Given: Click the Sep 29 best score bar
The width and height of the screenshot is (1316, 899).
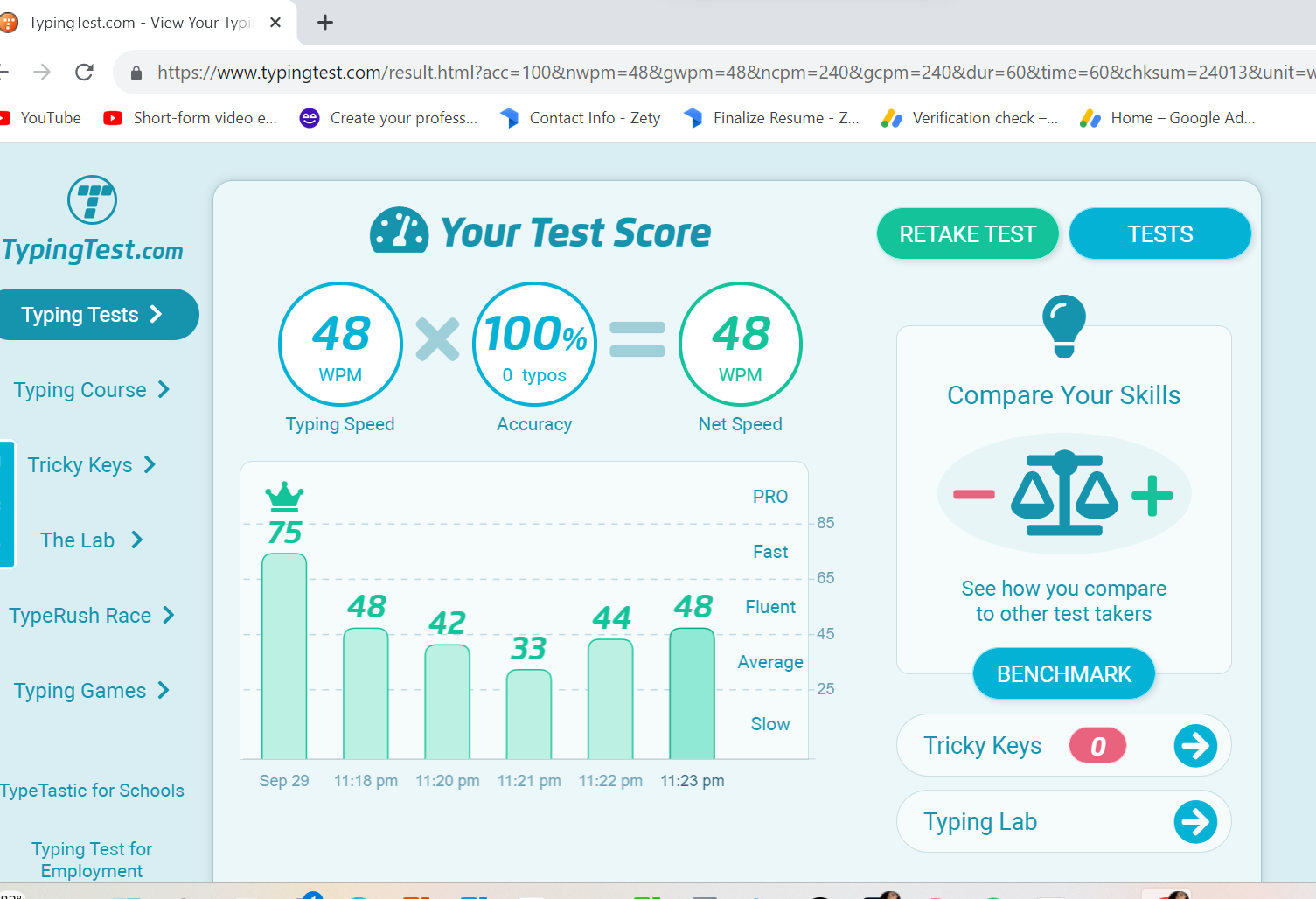Looking at the screenshot, I should pyautogui.click(x=284, y=656).
